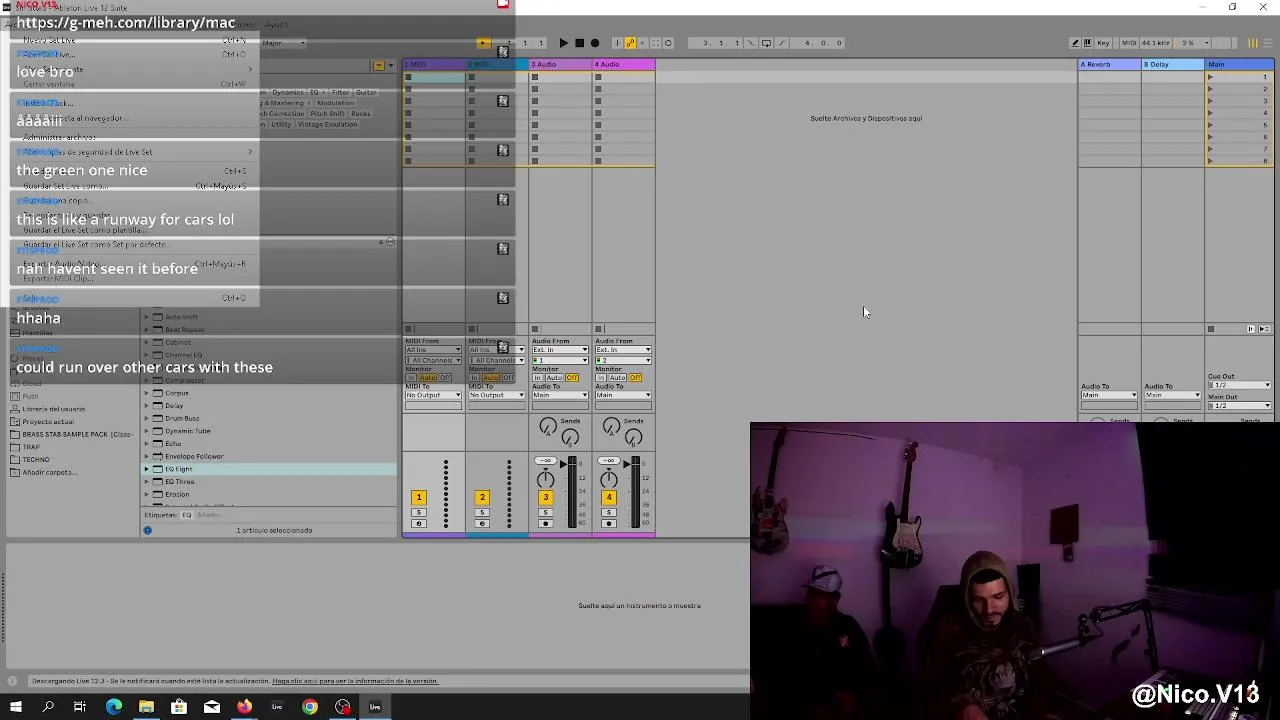
Task: Click the track 3 pan knob
Action: [x=545, y=478]
